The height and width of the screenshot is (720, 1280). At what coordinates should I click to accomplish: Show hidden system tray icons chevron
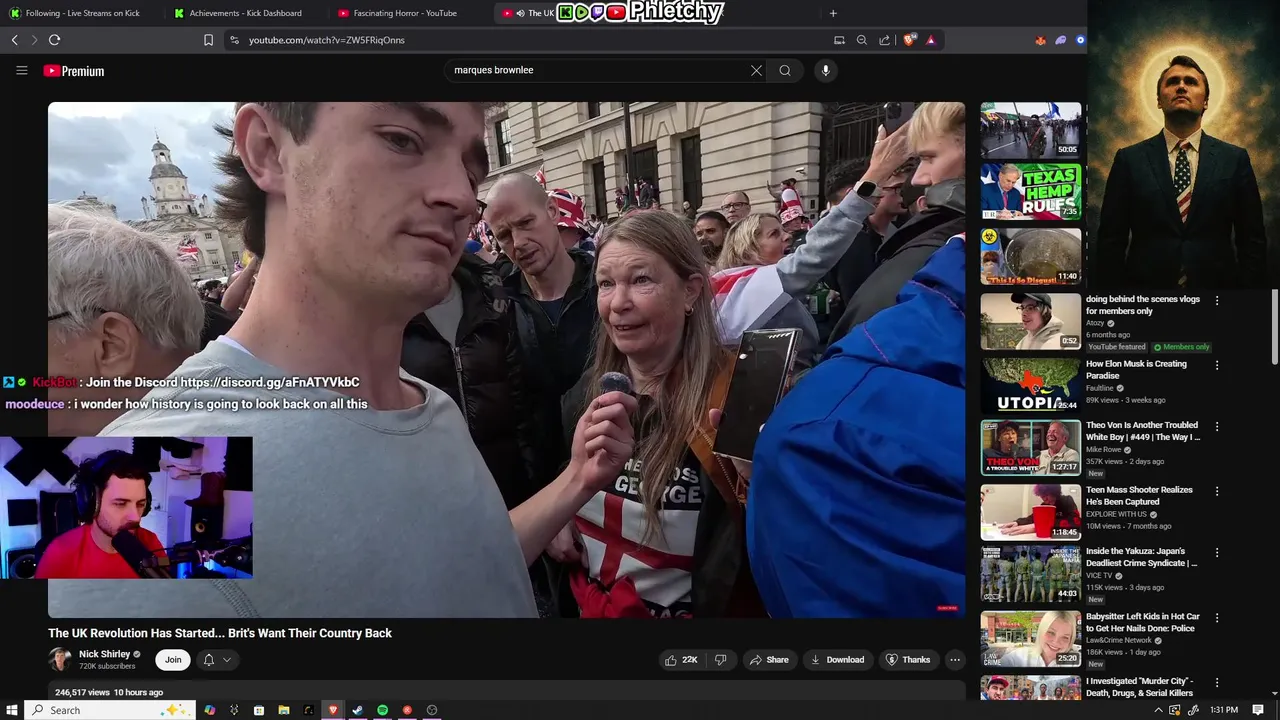(x=1159, y=710)
